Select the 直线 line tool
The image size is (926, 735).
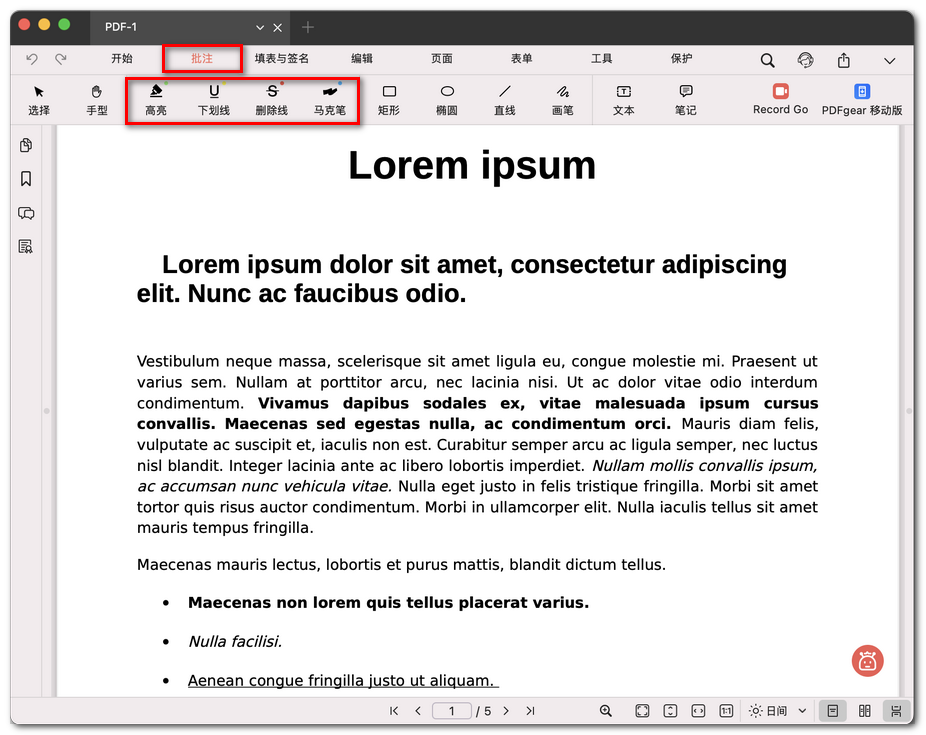[x=505, y=100]
